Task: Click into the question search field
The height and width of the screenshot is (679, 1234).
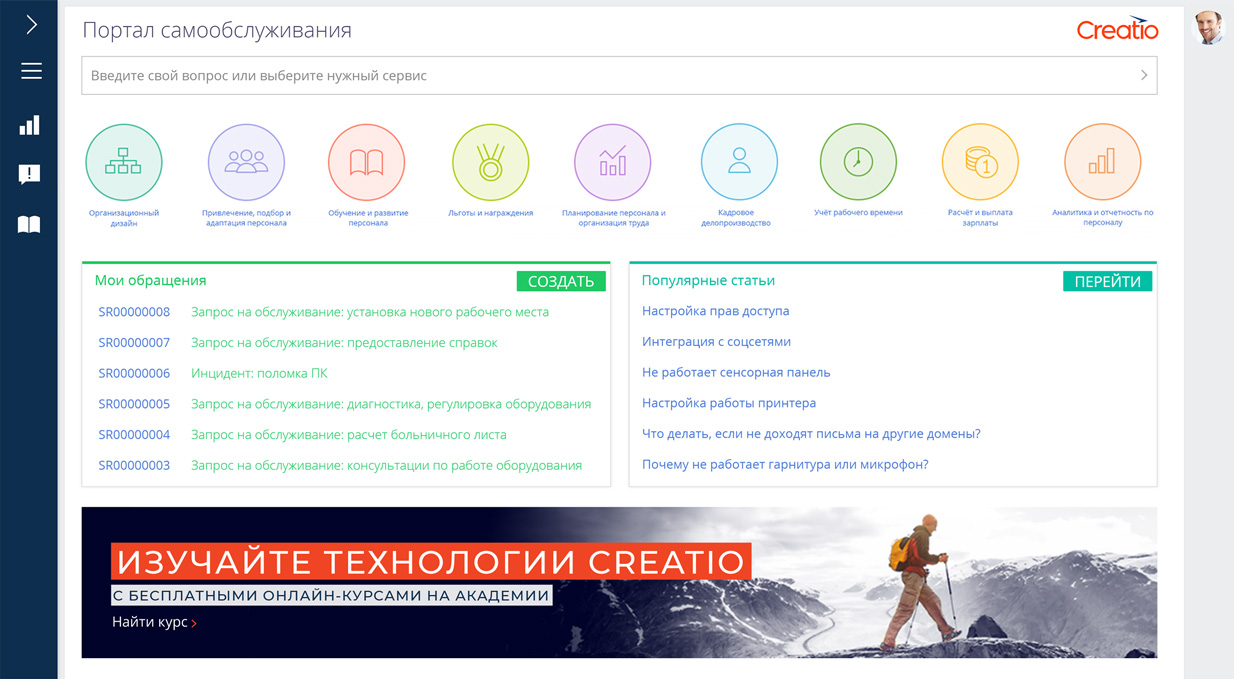Action: point(619,75)
